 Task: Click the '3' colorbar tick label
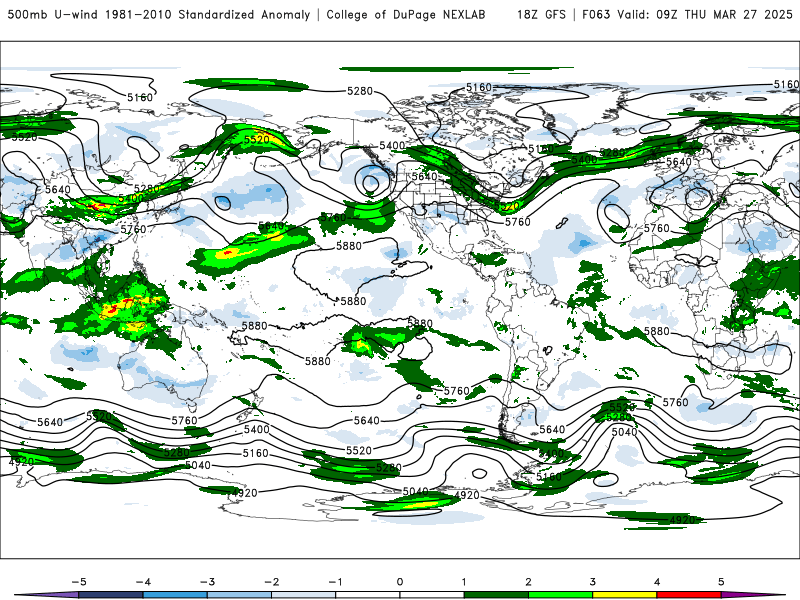coord(592,582)
